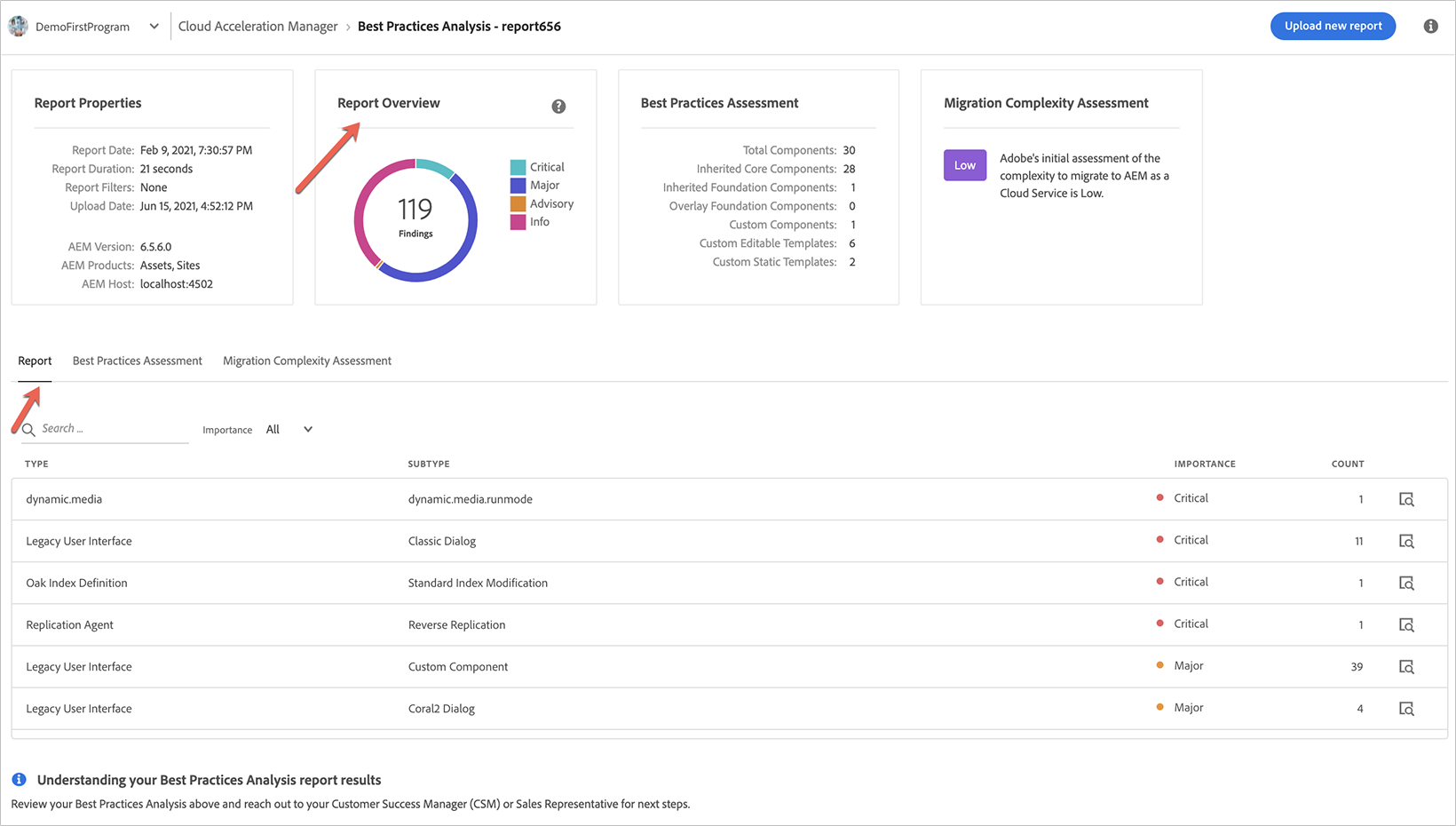Click the Total Components value 30
The height and width of the screenshot is (826, 1456).
[x=849, y=150]
